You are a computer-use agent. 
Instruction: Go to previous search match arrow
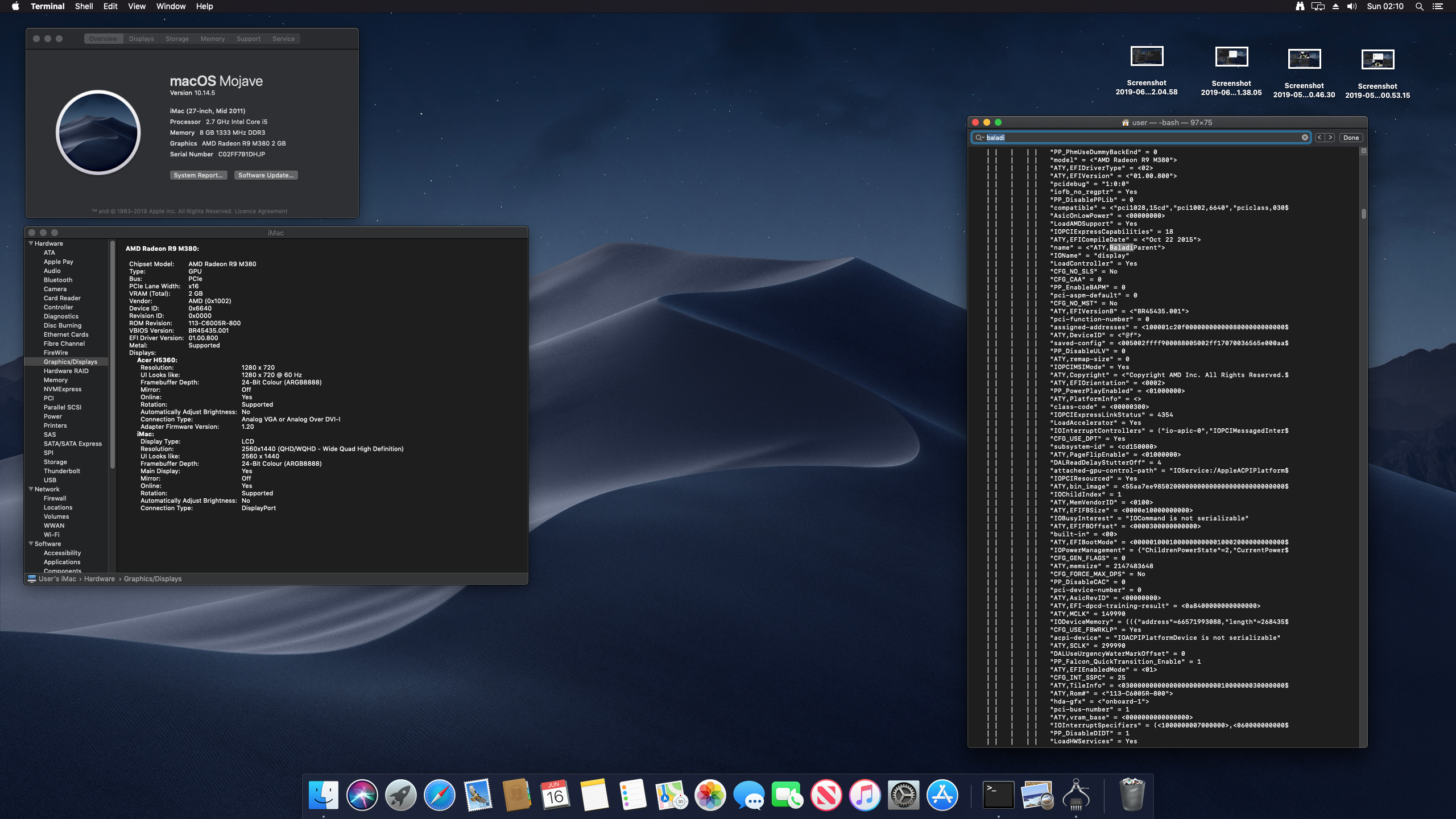tap(1319, 138)
